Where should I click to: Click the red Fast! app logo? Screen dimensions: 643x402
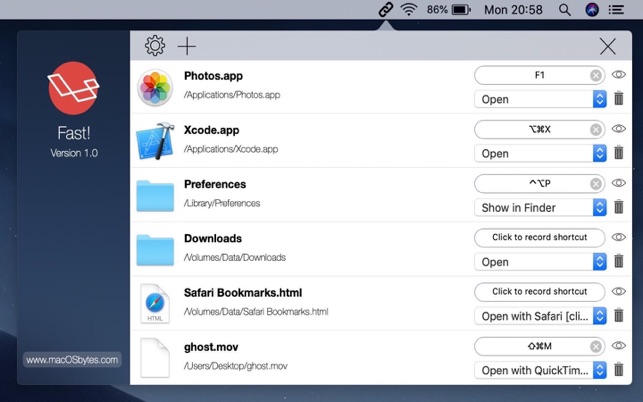click(x=74, y=88)
